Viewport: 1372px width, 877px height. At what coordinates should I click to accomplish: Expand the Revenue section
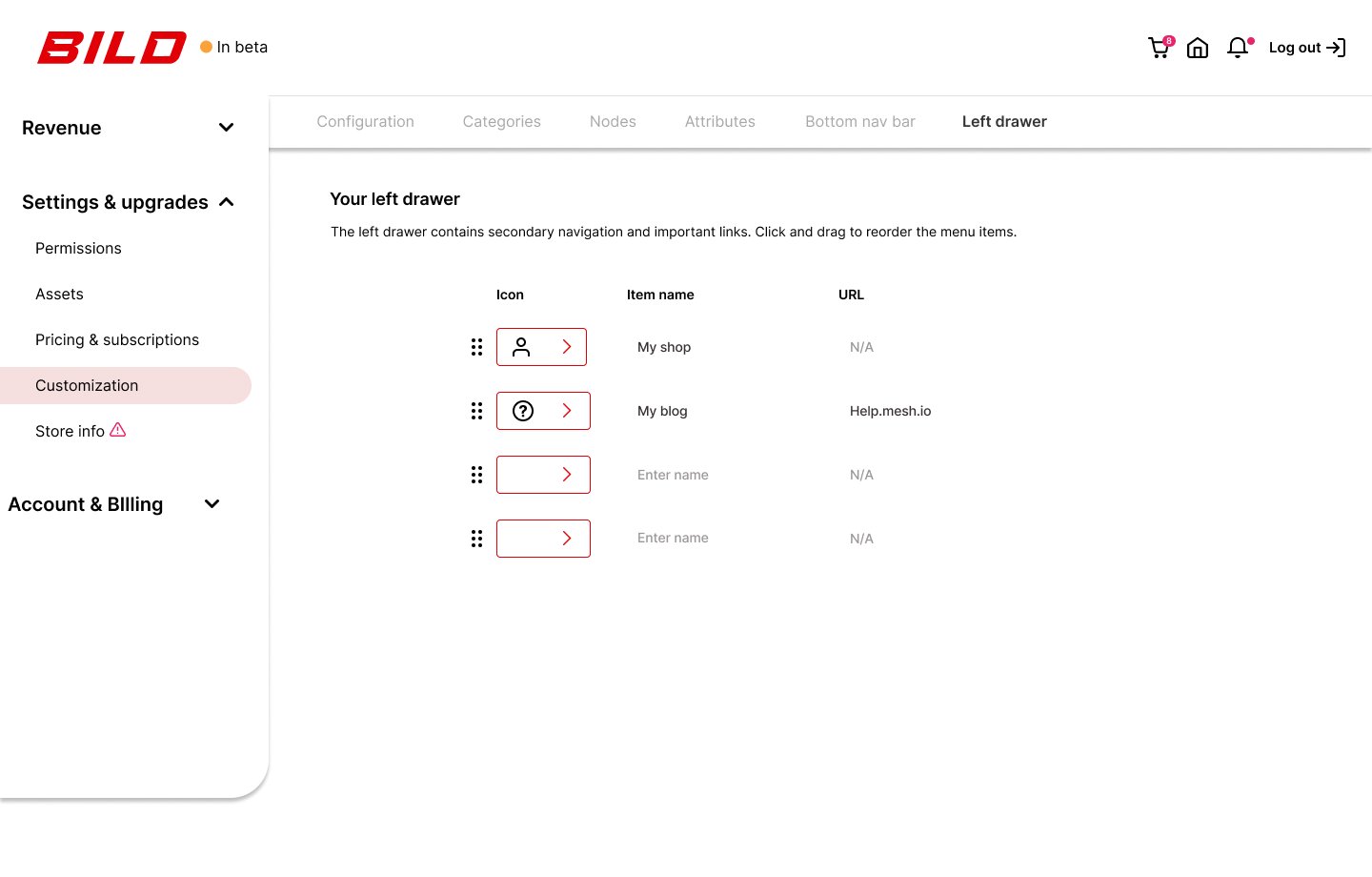click(x=226, y=127)
